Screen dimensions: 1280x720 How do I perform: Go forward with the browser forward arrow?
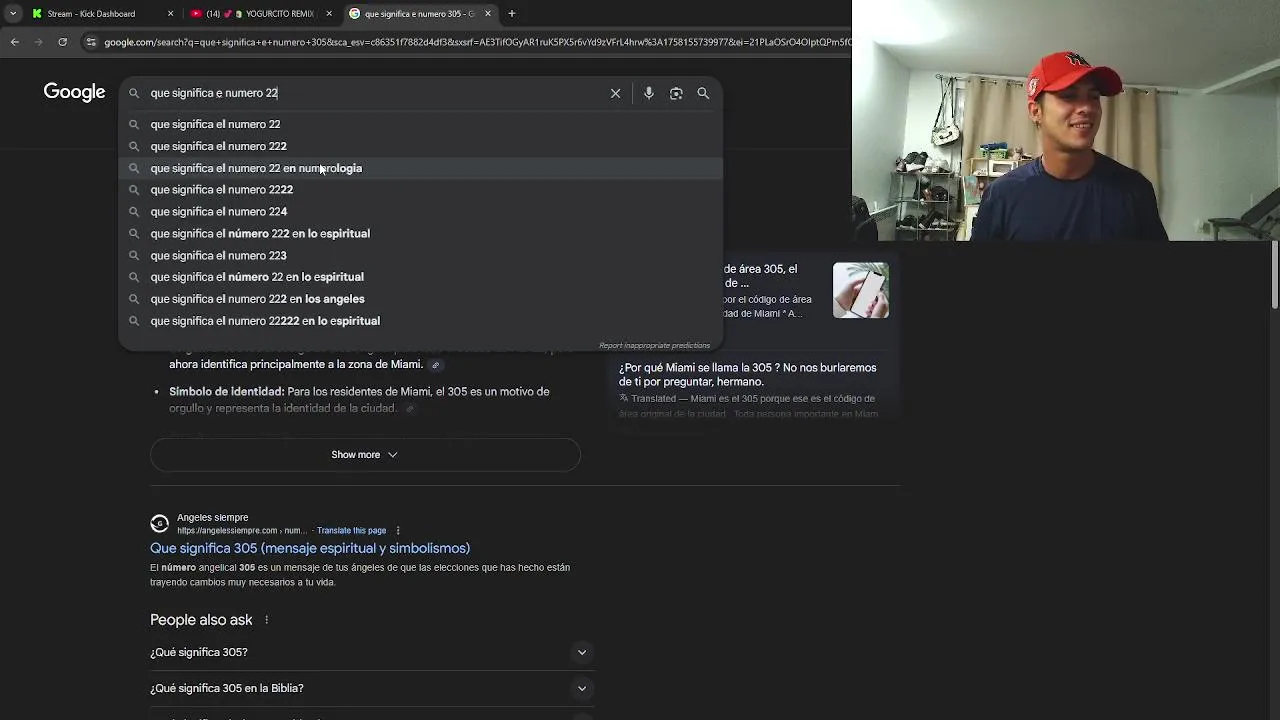[x=38, y=42]
